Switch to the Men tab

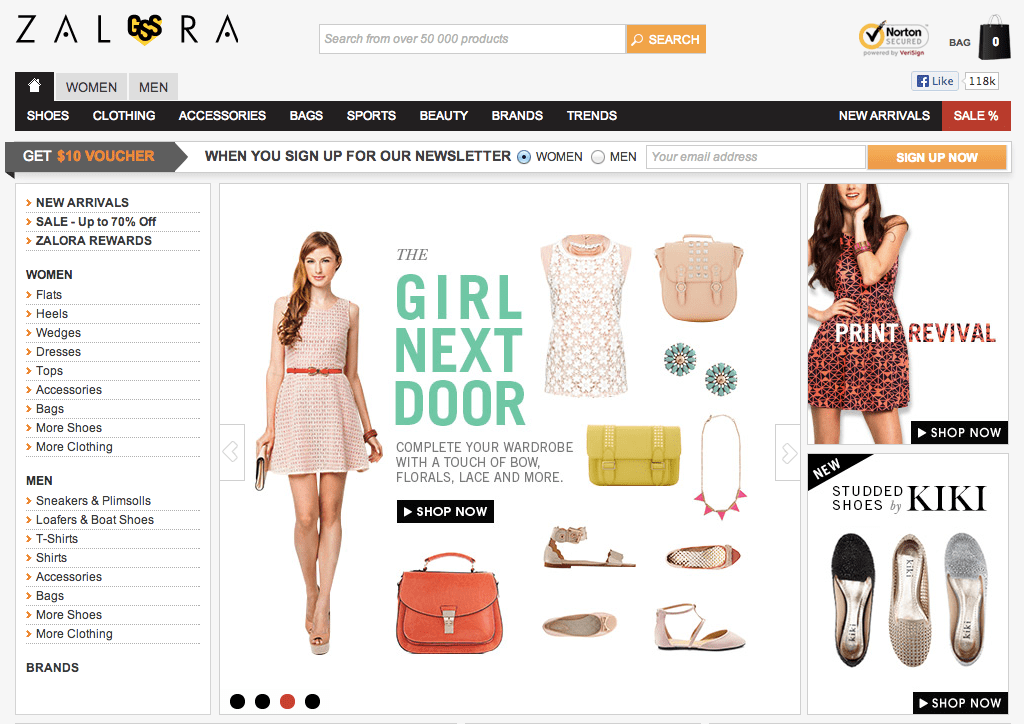[x=153, y=87]
